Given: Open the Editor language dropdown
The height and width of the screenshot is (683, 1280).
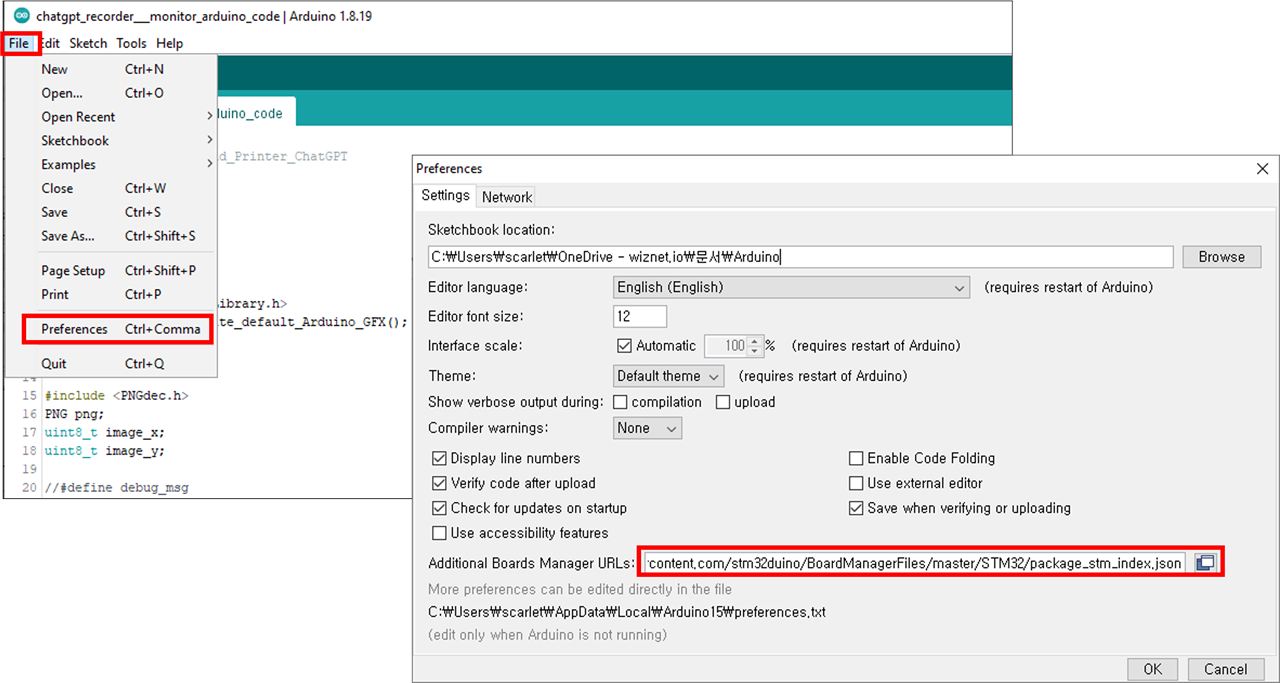Looking at the screenshot, I should coord(792,288).
